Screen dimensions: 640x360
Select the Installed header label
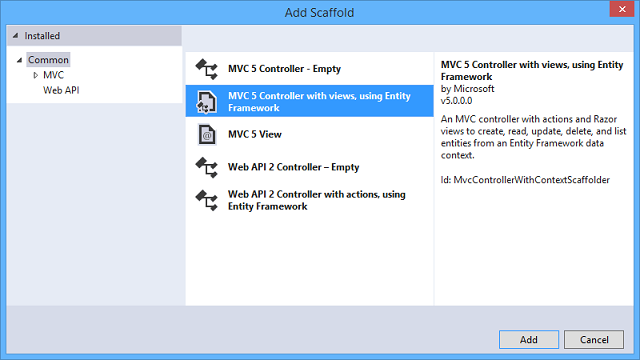(42, 36)
